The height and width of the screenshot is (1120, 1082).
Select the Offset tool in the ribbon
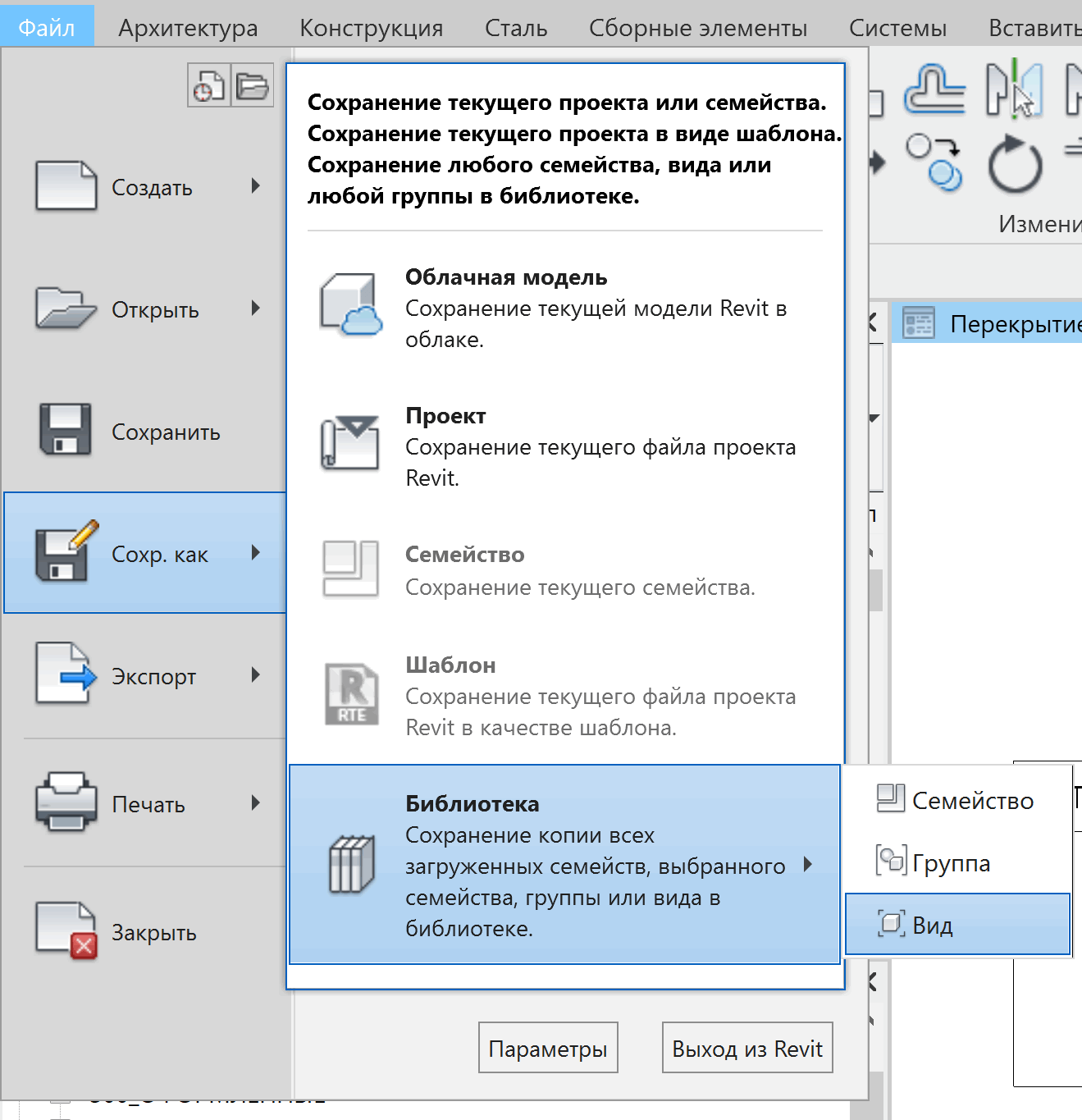tap(935, 89)
